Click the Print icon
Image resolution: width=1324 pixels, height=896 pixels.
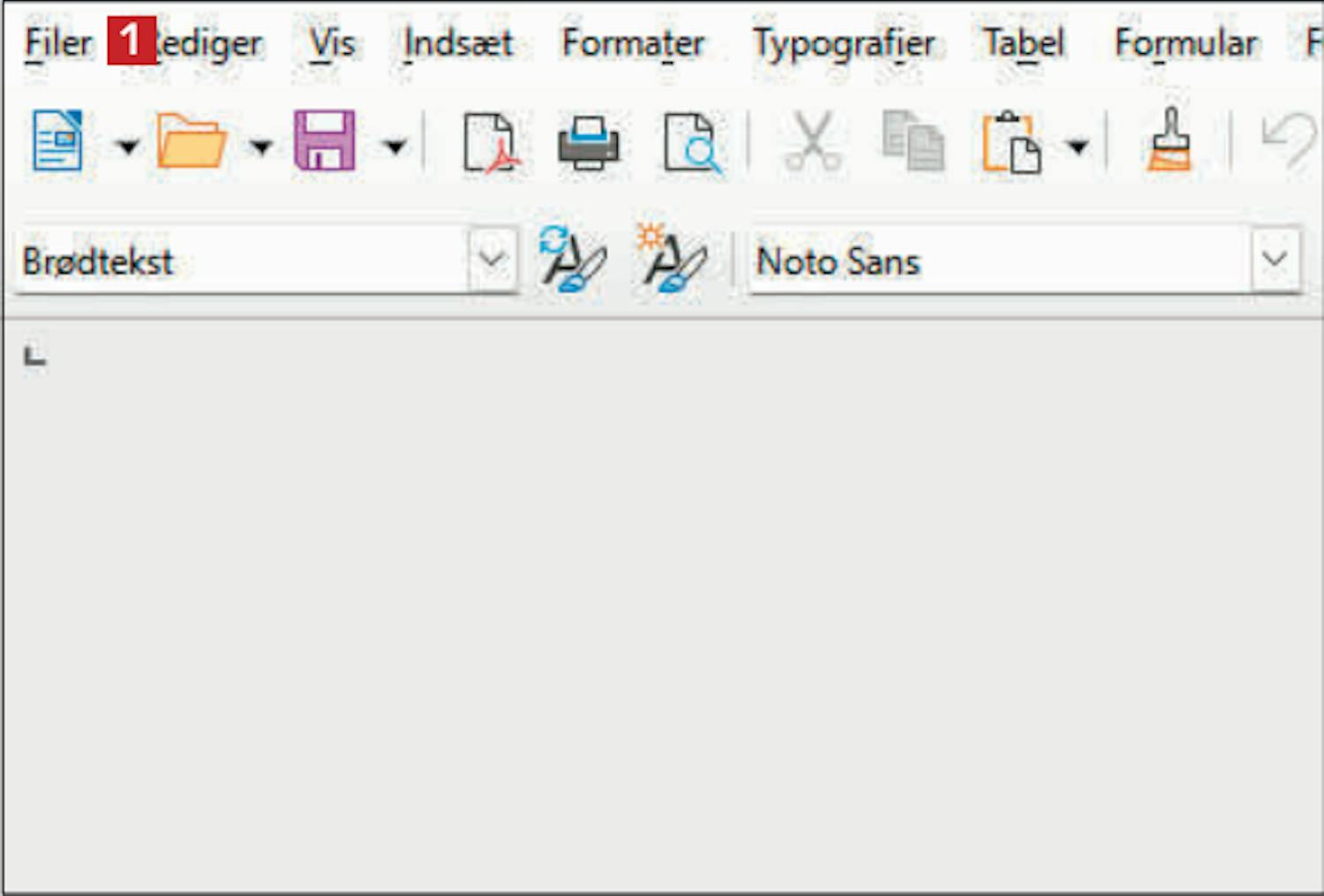click(x=589, y=142)
